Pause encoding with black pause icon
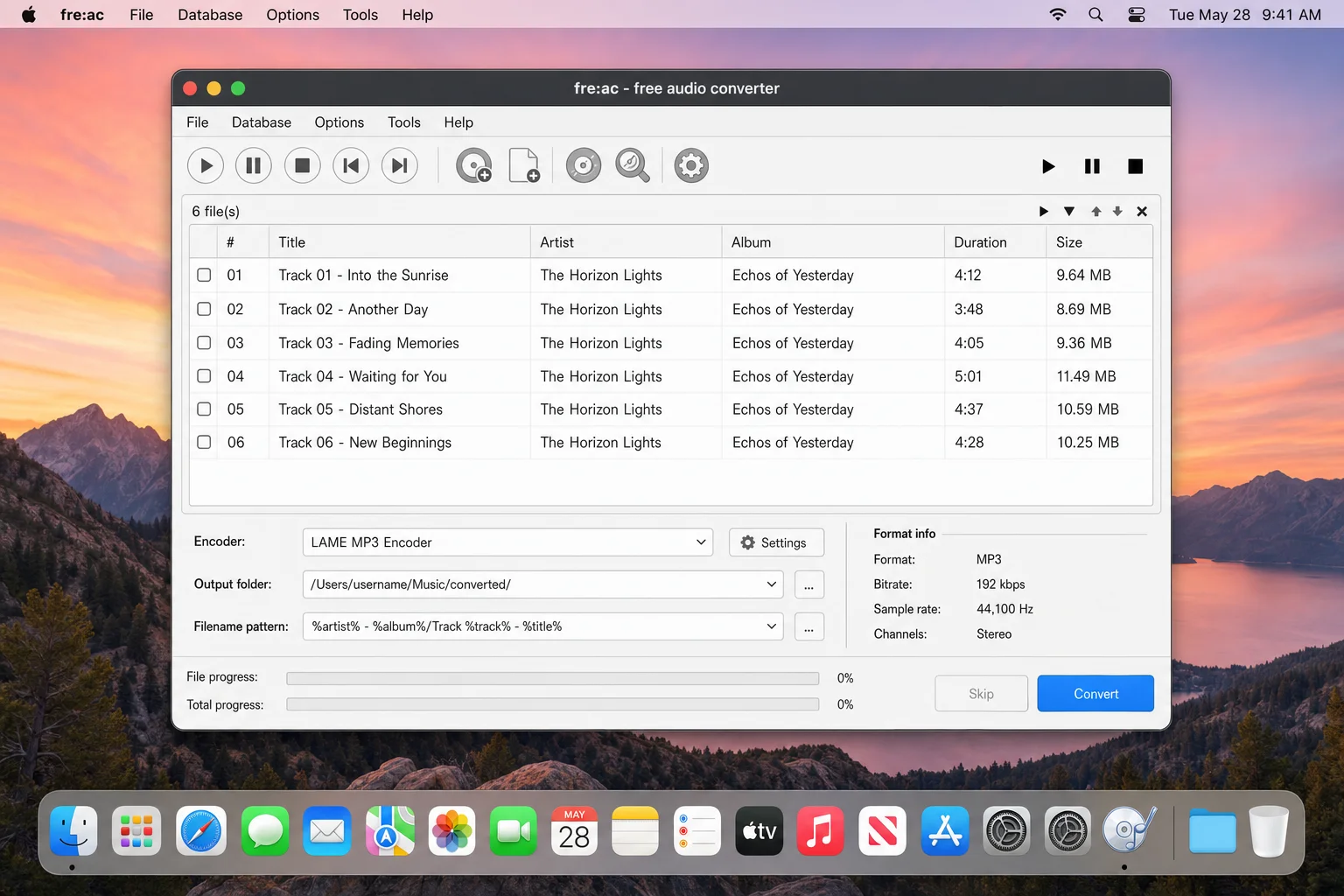The width and height of the screenshot is (1344, 896). [1092, 166]
